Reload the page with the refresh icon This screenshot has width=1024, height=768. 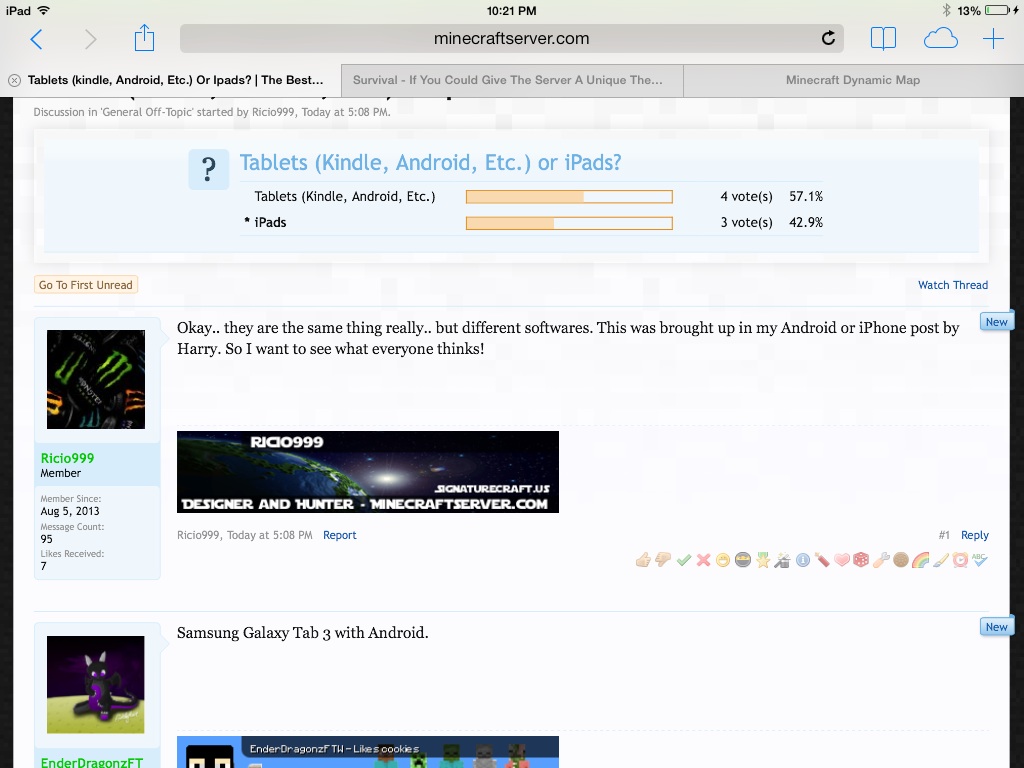point(828,38)
